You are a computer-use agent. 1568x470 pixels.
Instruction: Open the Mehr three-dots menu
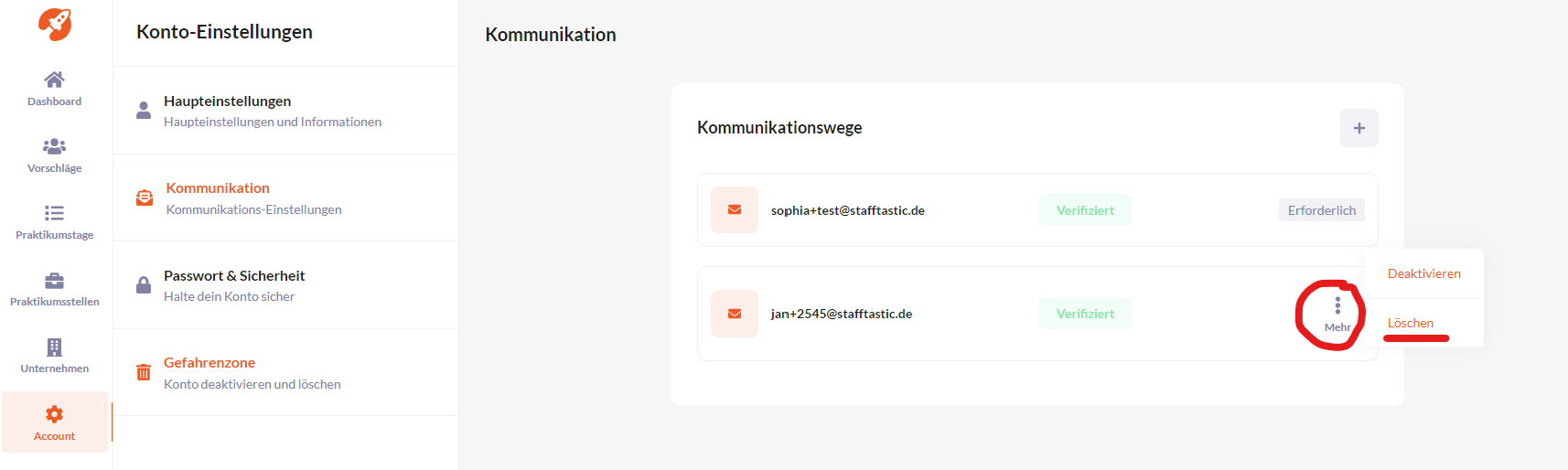(x=1337, y=314)
